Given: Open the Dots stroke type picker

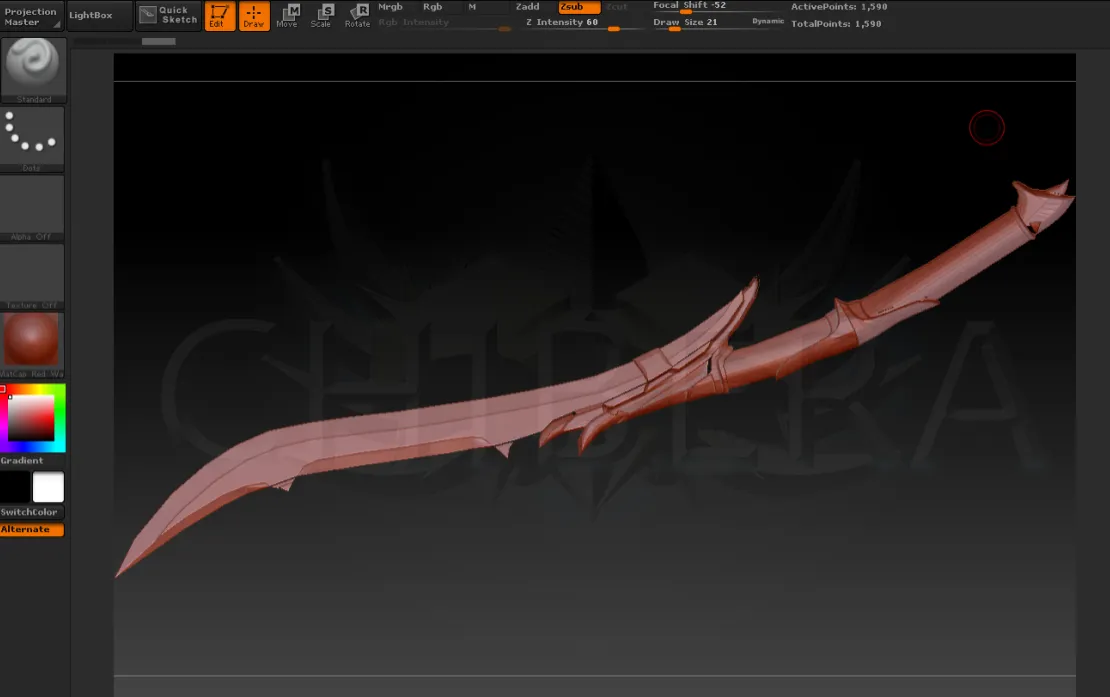Looking at the screenshot, I should [x=32, y=137].
